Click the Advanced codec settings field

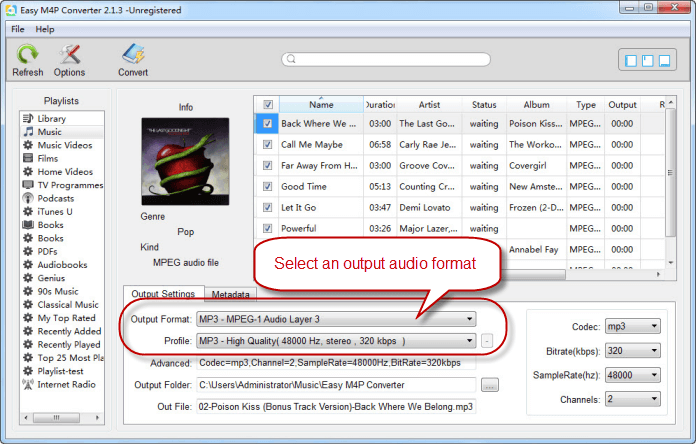[x=336, y=363]
